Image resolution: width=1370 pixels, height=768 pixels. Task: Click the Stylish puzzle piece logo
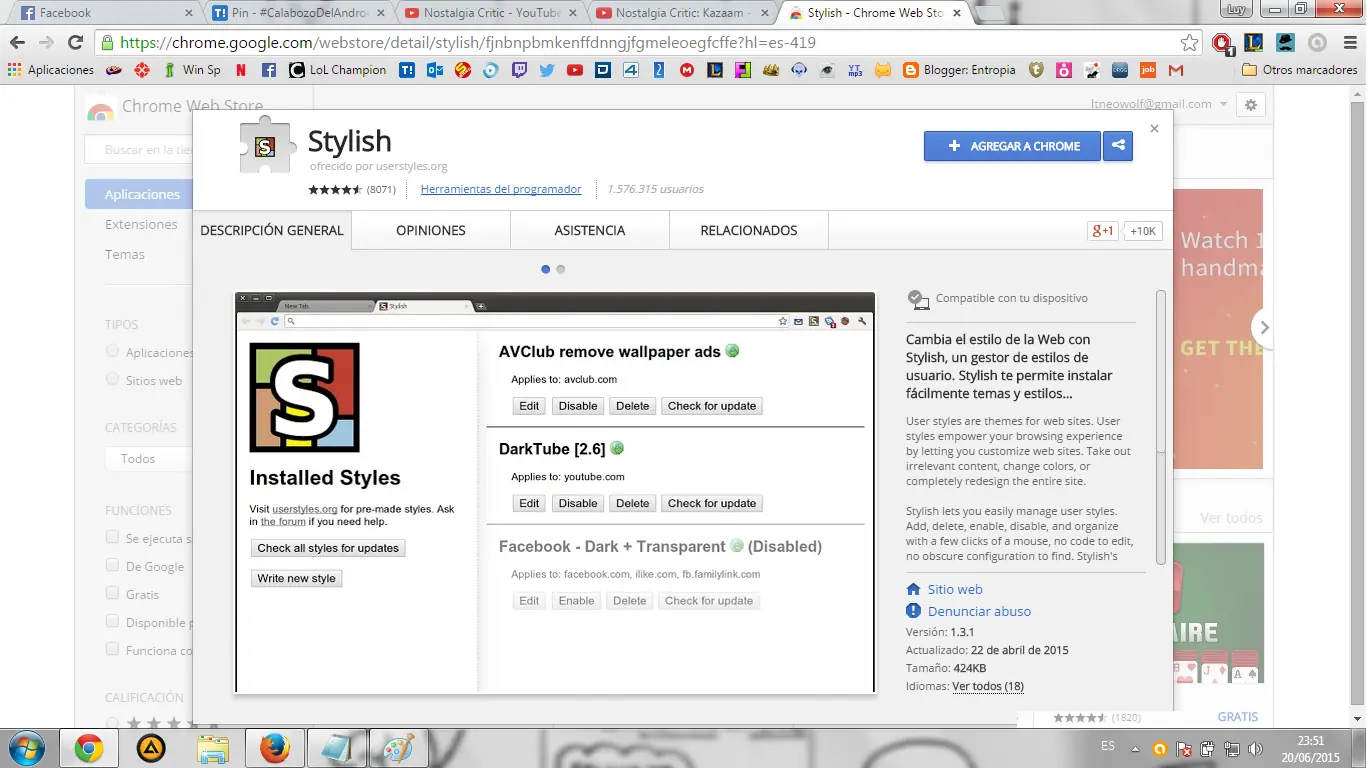click(x=265, y=146)
